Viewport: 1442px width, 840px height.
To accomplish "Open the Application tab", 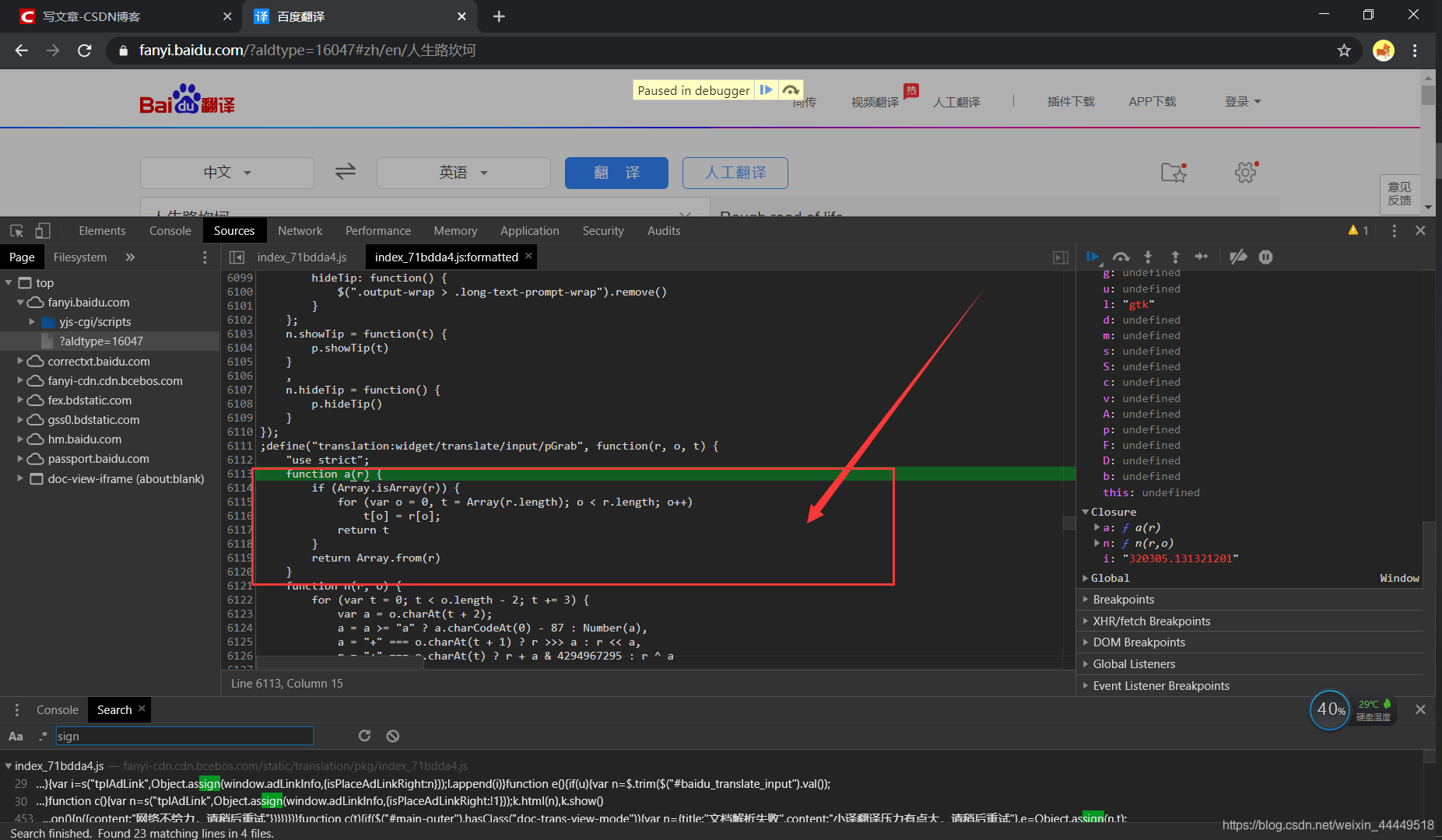I will click(x=530, y=231).
